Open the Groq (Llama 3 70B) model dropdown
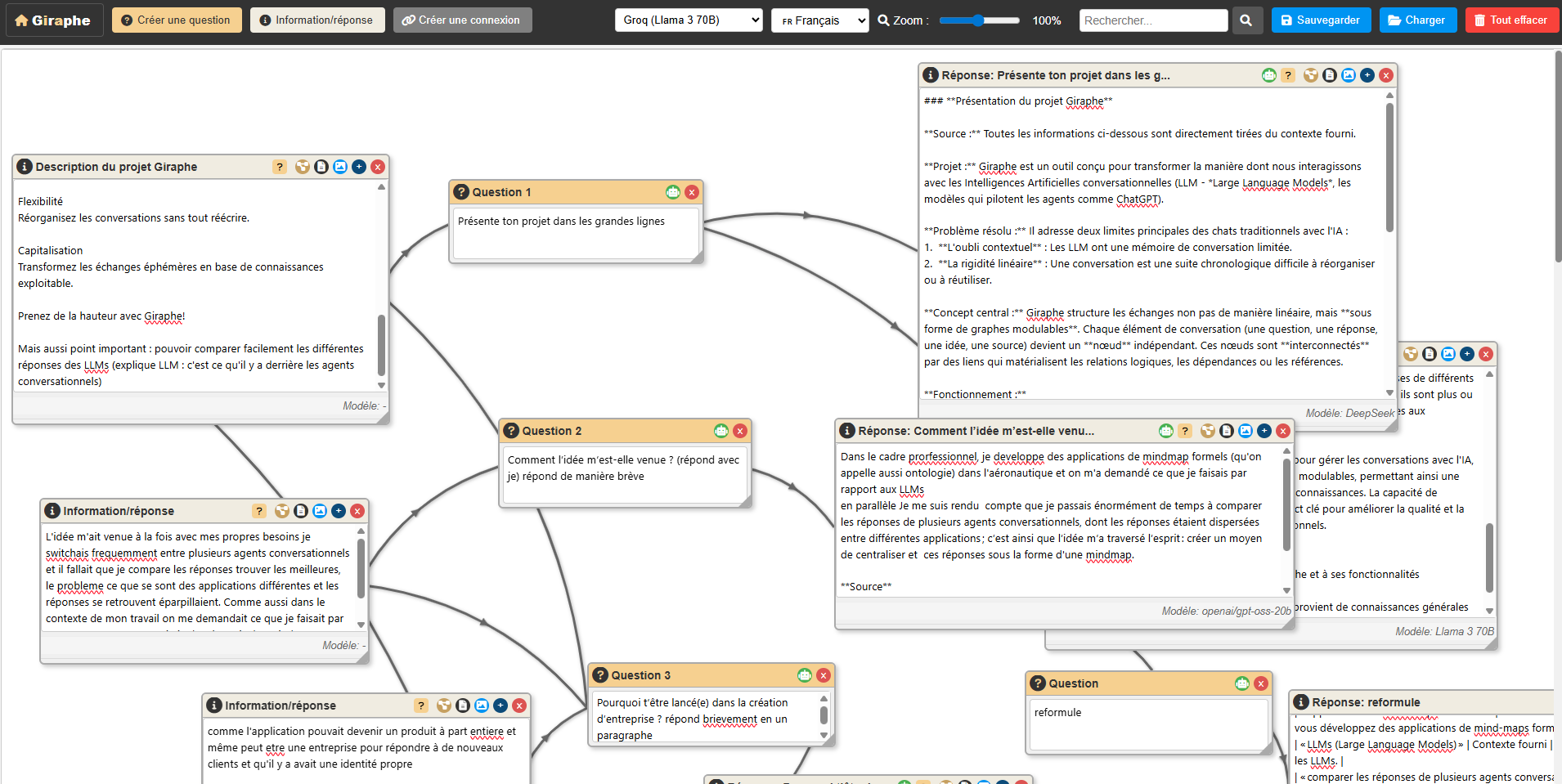Image resolution: width=1562 pixels, height=784 pixels. coord(689,20)
